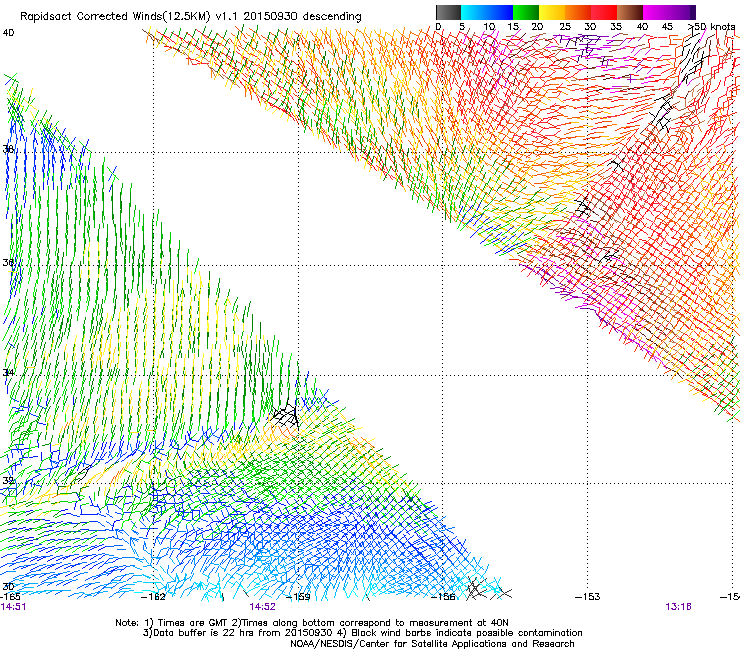The height and width of the screenshot is (650, 740).
Task: Click the '25' legend speed label
Action: (565, 27)
